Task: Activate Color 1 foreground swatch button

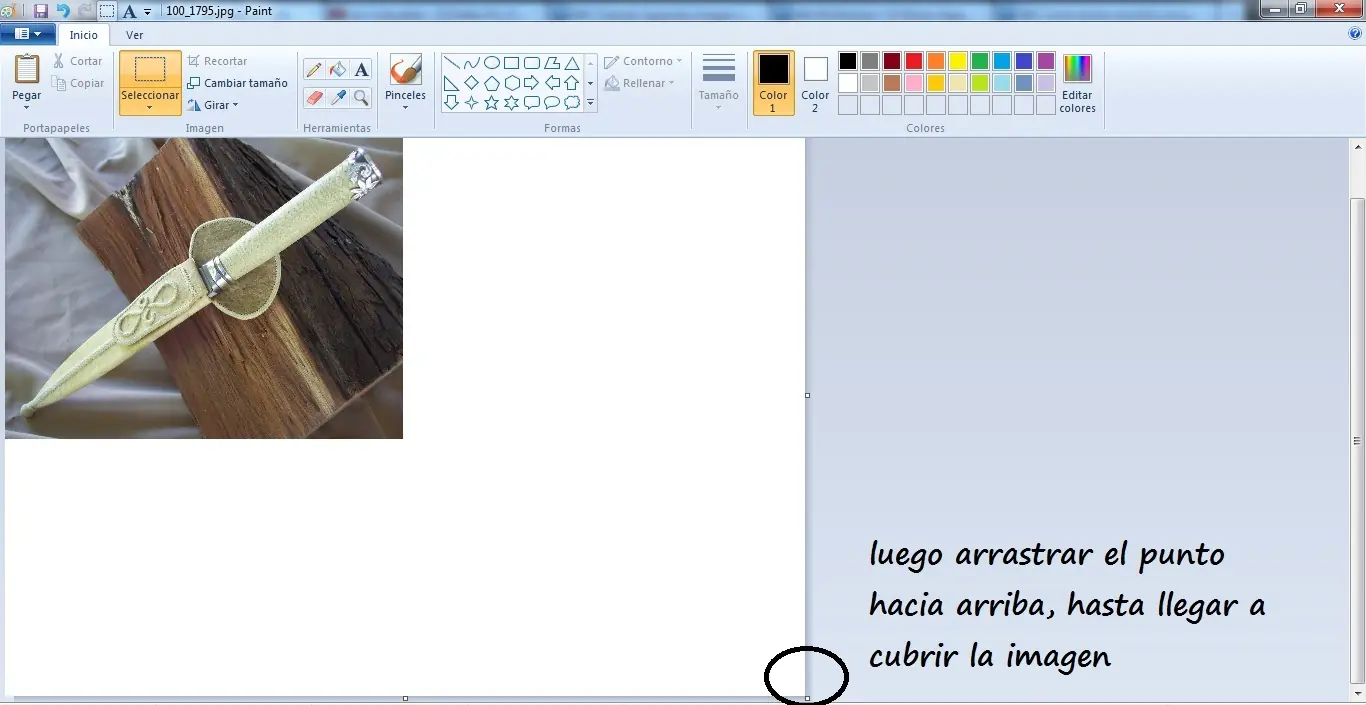Action: point(773,83)
